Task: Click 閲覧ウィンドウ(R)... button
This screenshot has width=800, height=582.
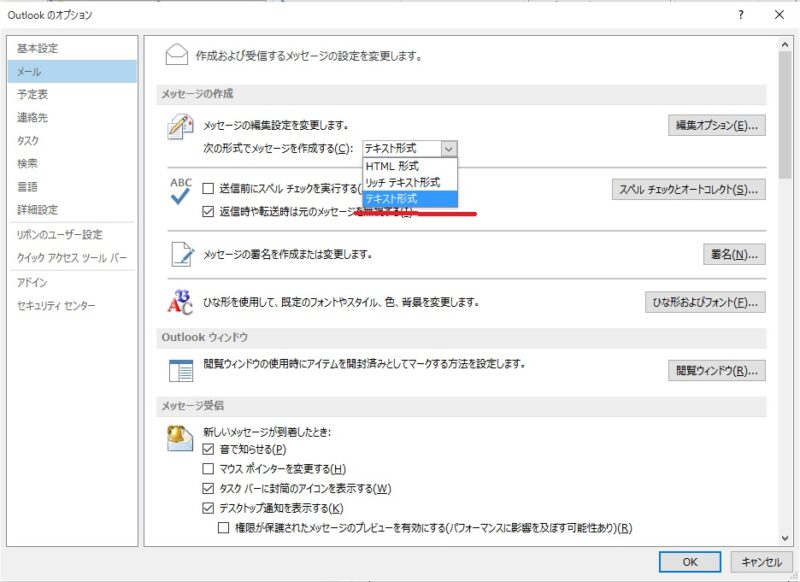Action: [717, 371]
